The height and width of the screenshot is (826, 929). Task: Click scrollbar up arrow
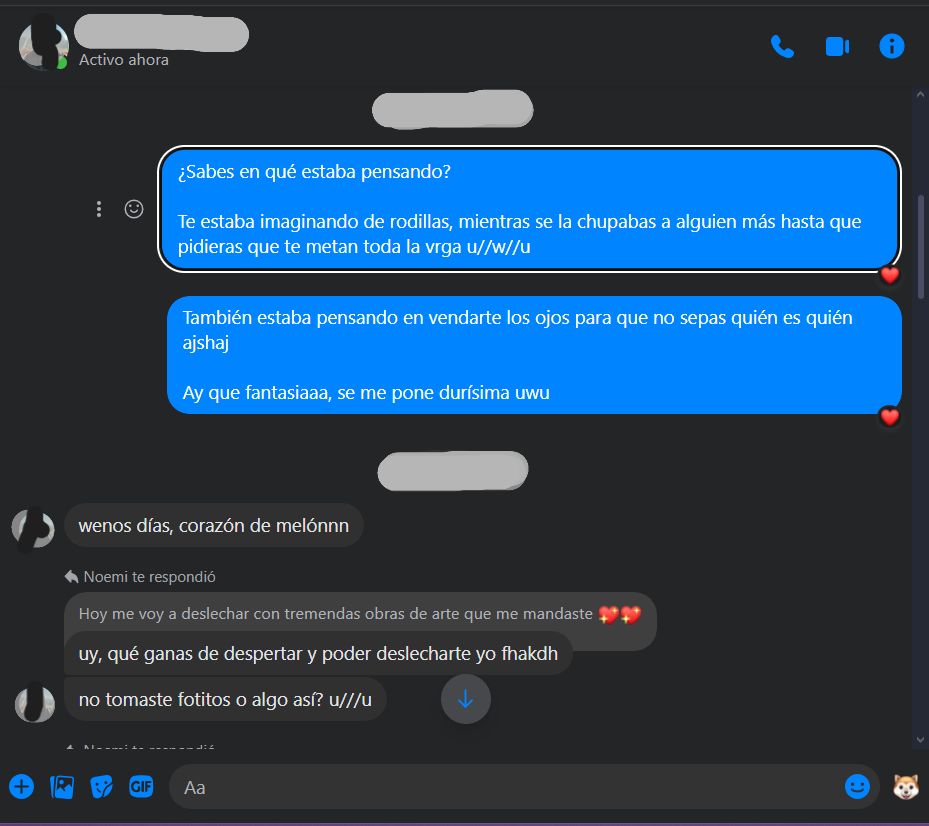pyautogui.click(x=920, y=94)
